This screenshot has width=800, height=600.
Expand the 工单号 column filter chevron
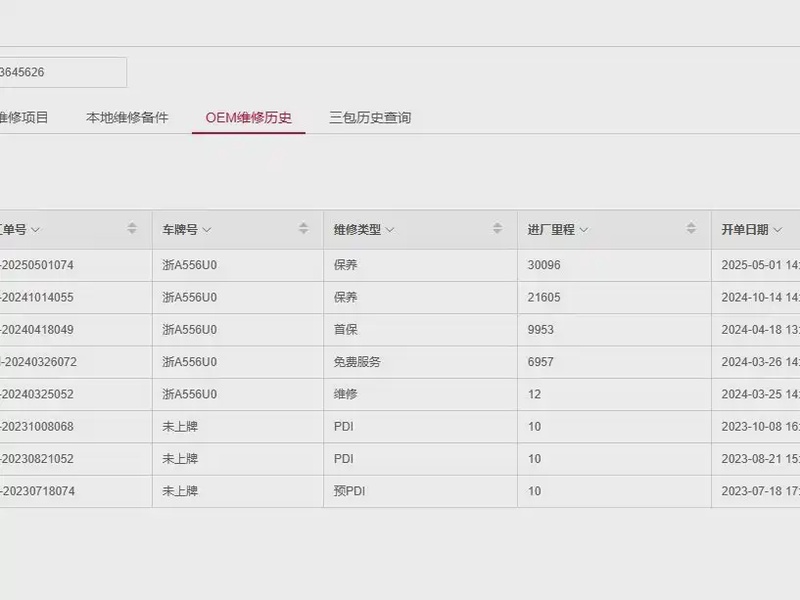pos(36,230)
